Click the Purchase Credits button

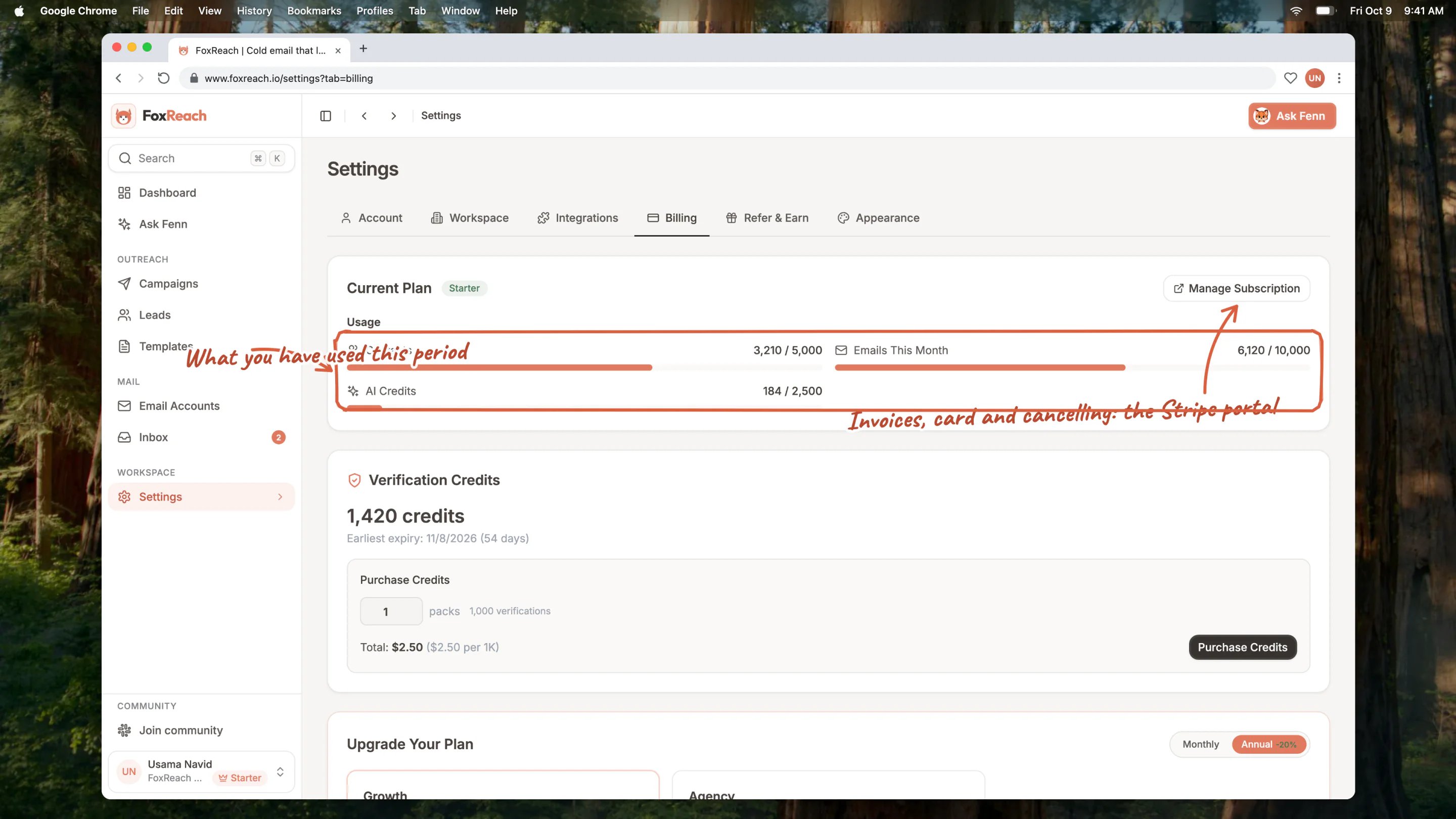click(x=1242, y=647)
